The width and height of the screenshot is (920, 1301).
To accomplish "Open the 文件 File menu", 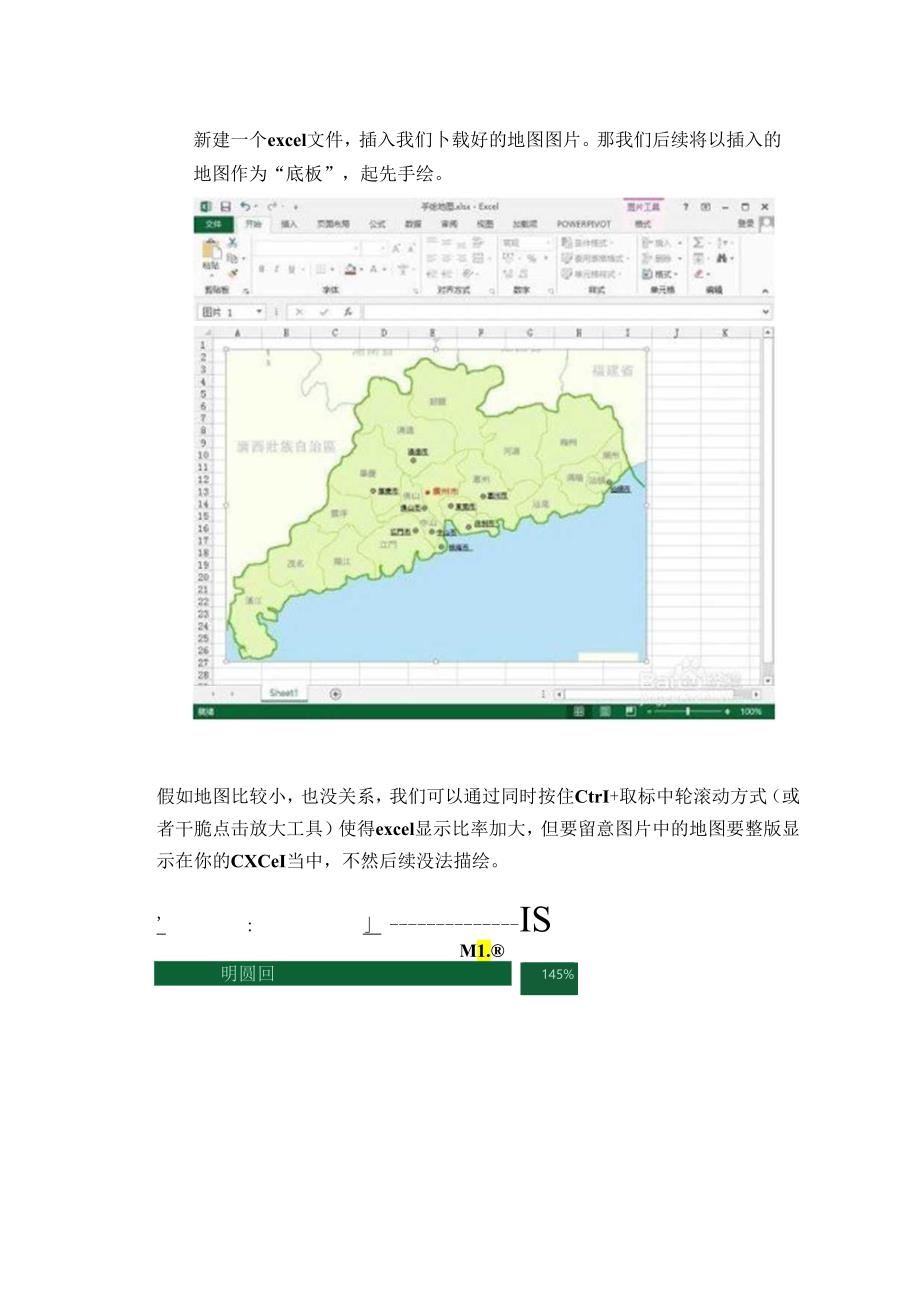I will pyautogui.click(x=213, y=224).
